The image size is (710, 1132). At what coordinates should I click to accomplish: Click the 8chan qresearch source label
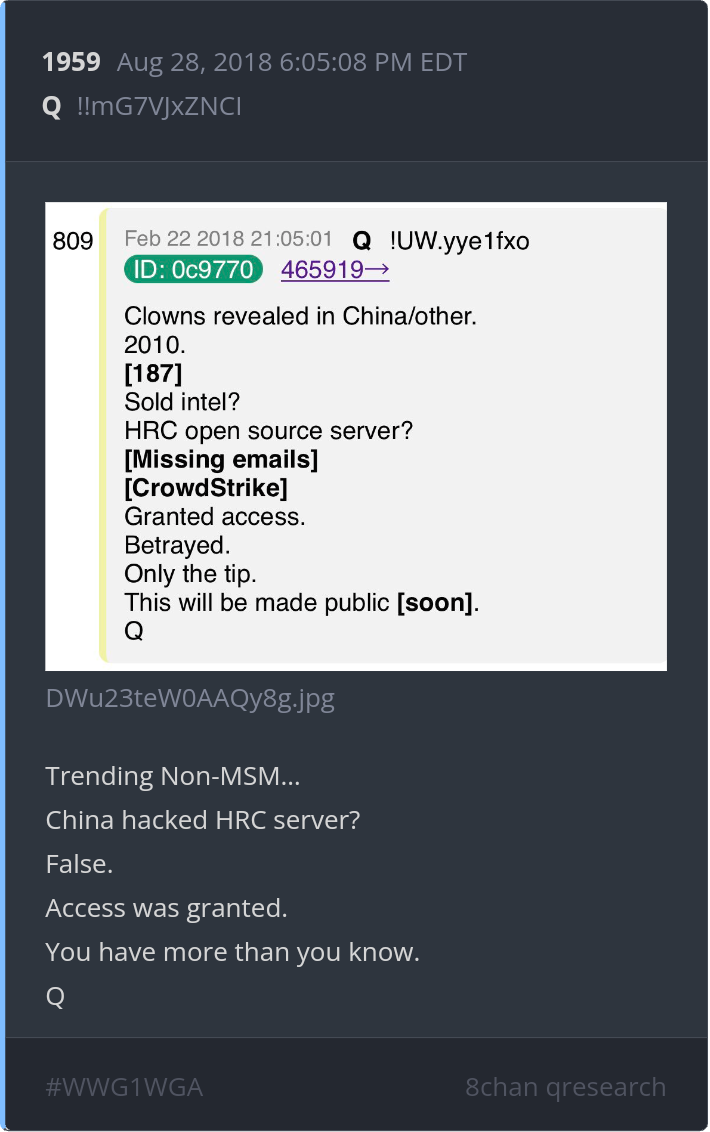566,1087
